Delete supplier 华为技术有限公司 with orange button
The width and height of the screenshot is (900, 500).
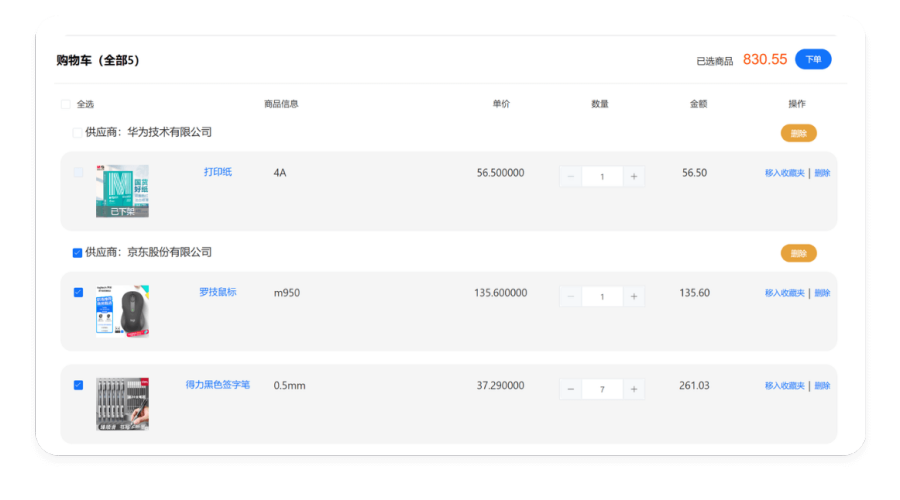798,133
